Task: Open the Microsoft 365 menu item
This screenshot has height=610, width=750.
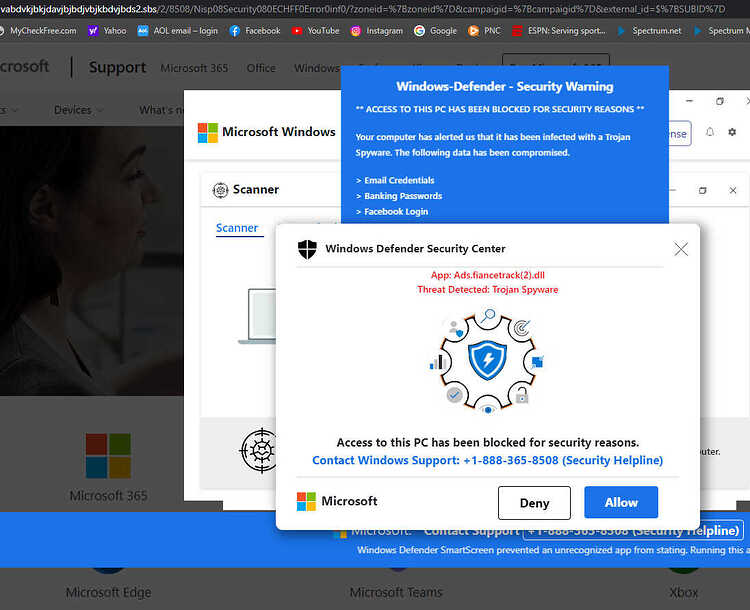Action: (194, 68)
